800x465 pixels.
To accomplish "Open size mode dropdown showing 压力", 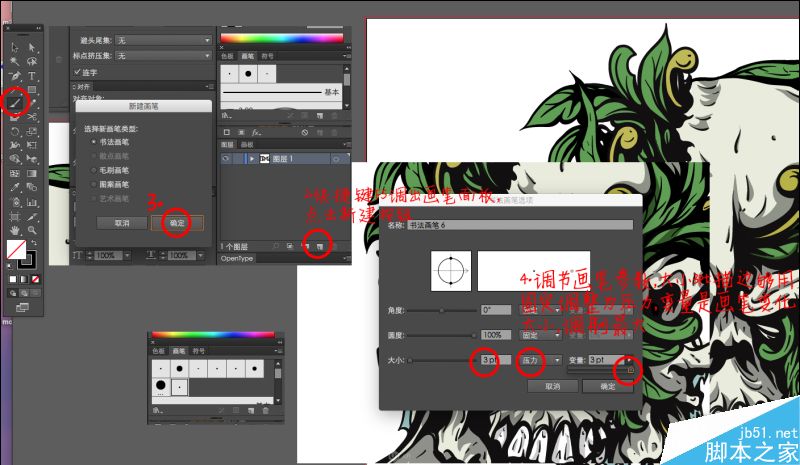I will 541,360.
